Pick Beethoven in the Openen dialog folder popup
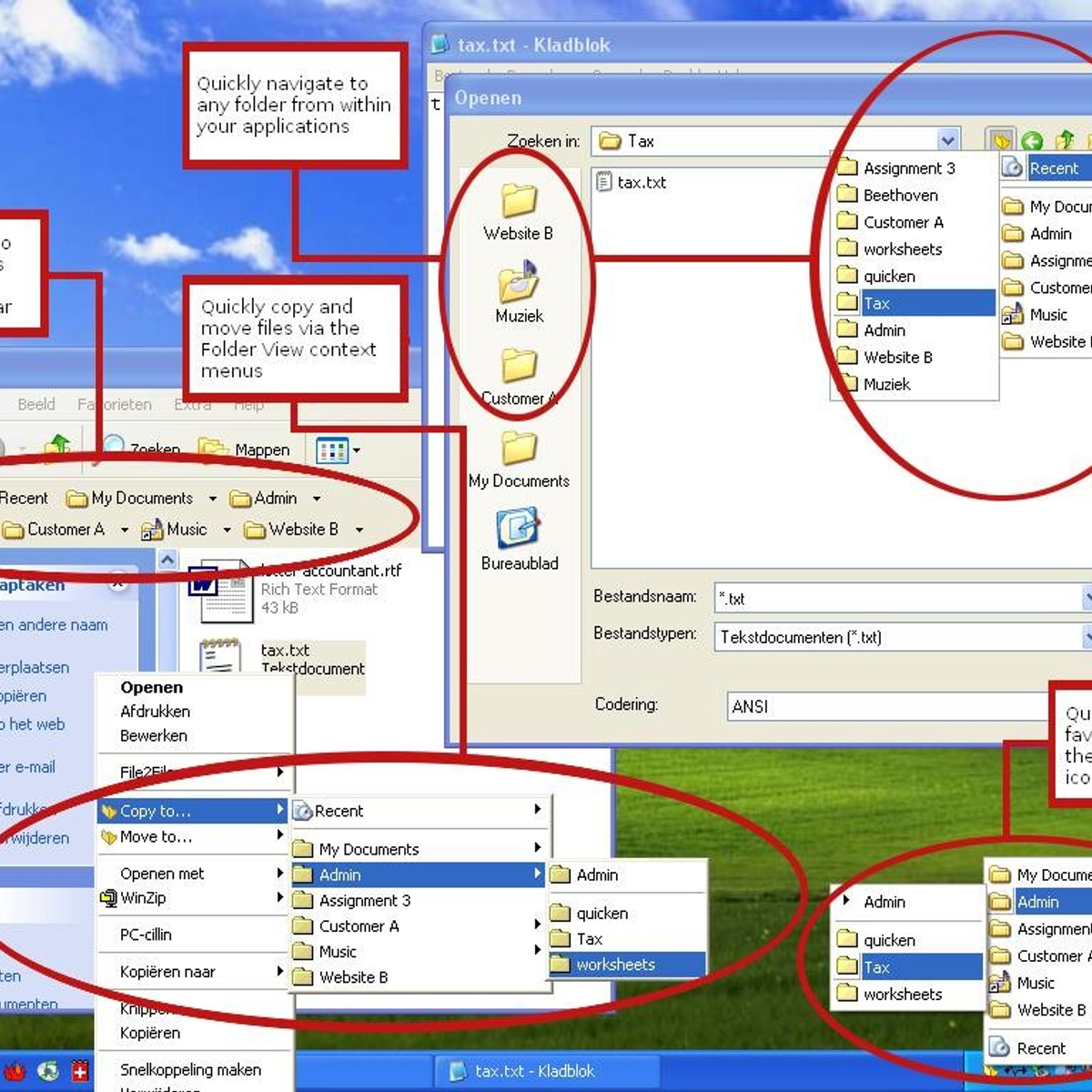The width and height of the screenshot is (1092, 1092). point(915,195)
